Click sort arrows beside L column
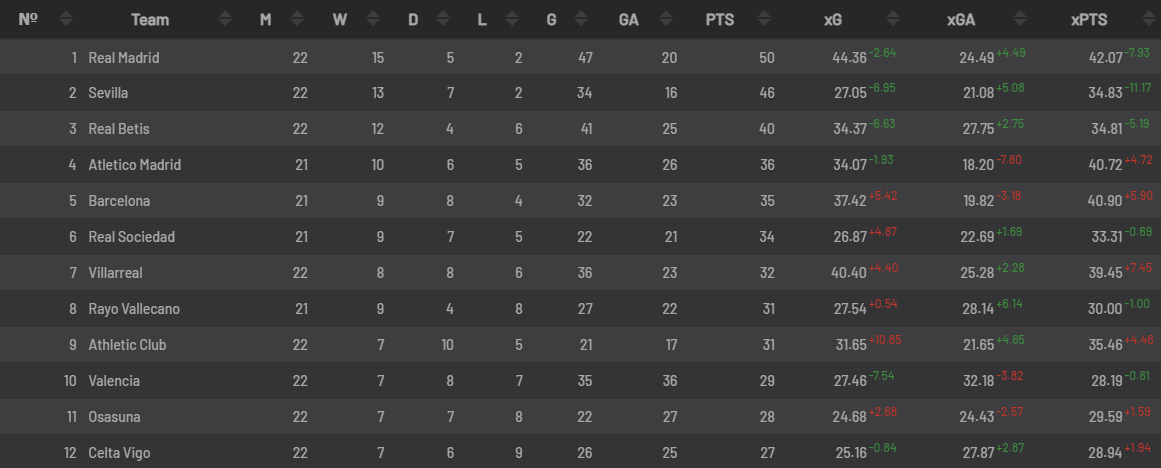The width and height of the screenshot is (1161, 468). tap(512, 20)
